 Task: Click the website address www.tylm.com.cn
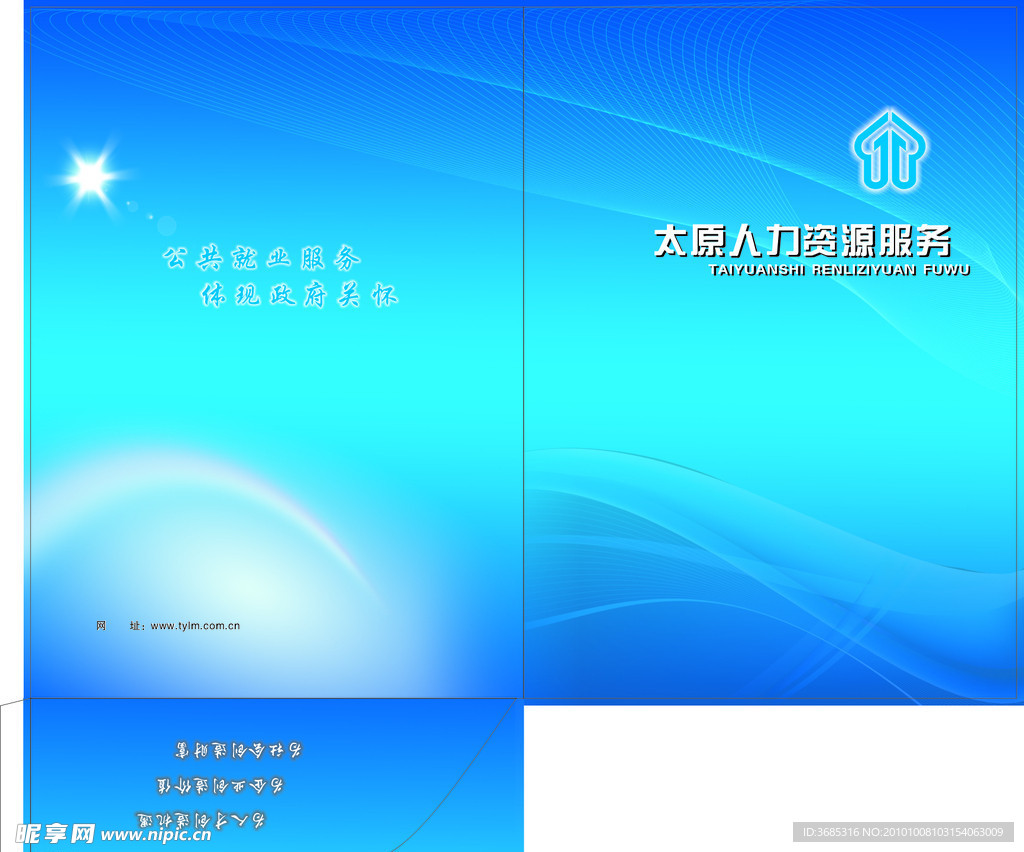pos(195,625)
